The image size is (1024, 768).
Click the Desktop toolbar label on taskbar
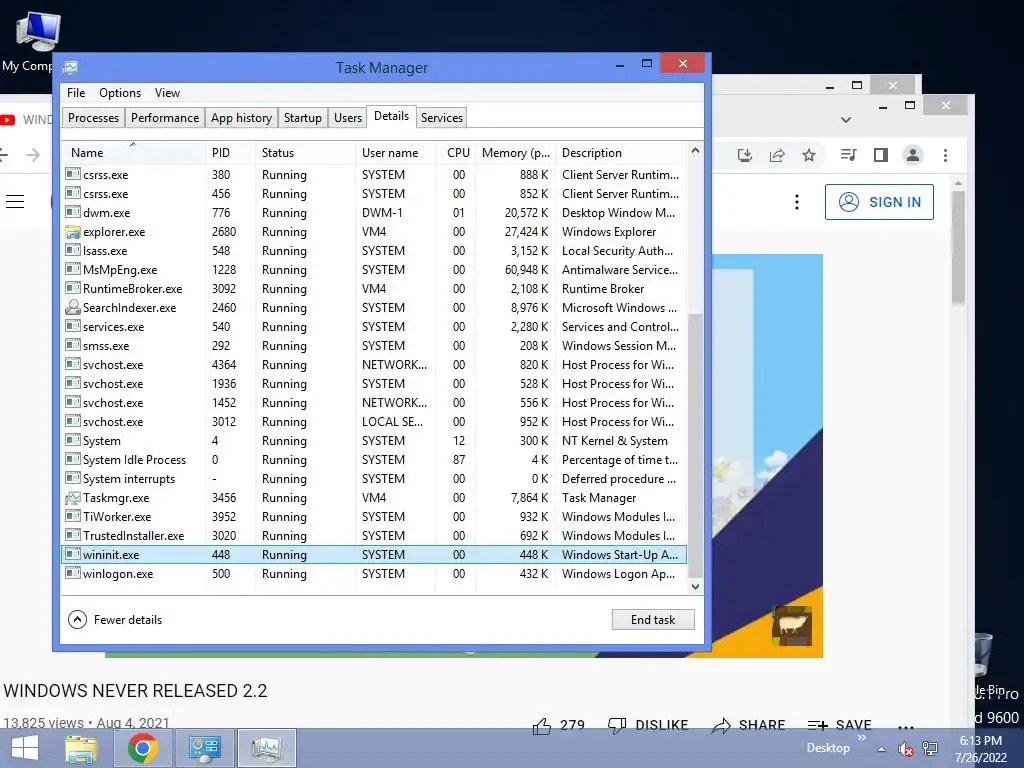(x=828, y=748)
